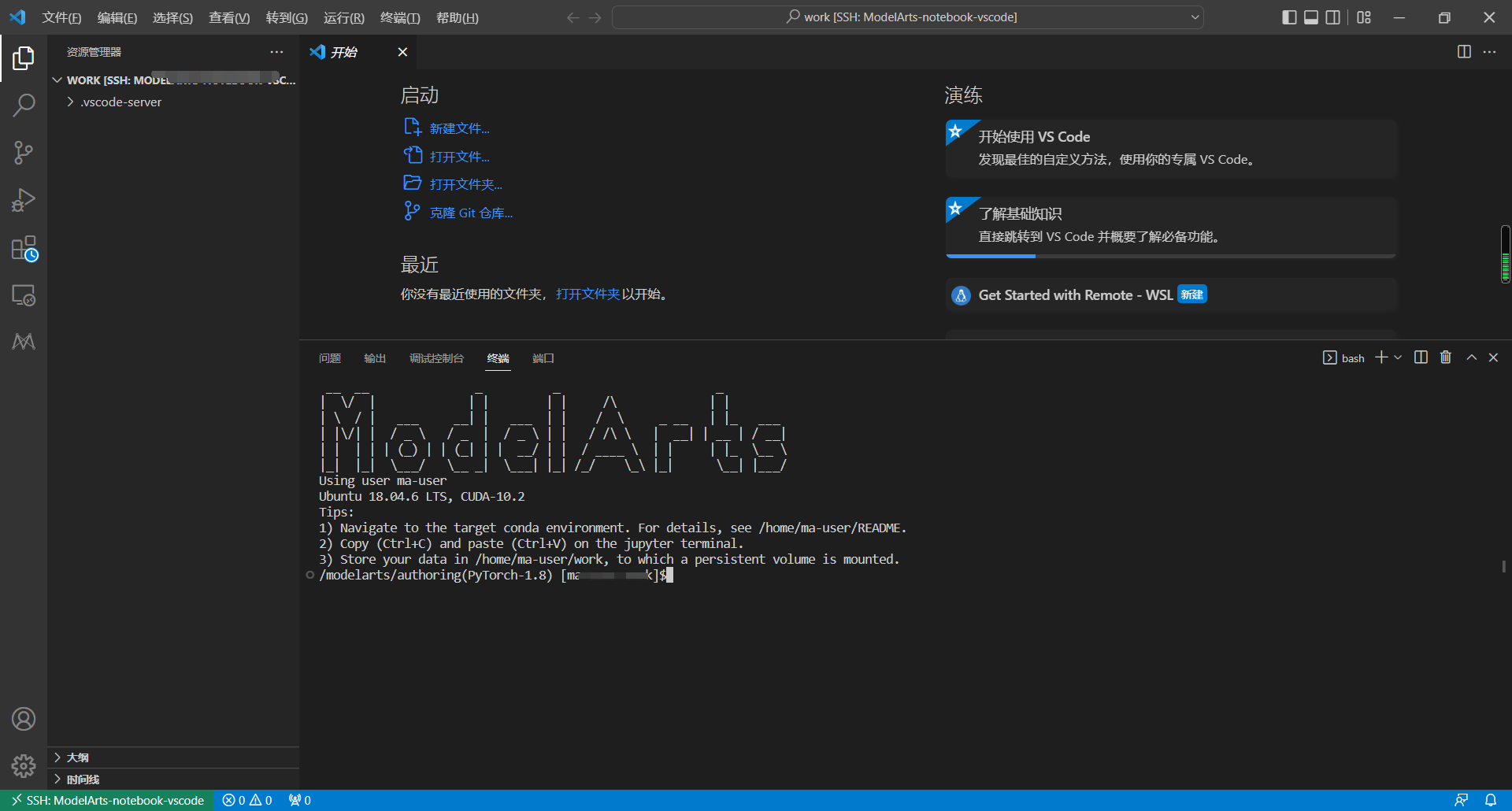Image resolution: width=1512 pixels, height=811 pixels.
Task: Open the Source Control view
Action: [x=24, y=153]
